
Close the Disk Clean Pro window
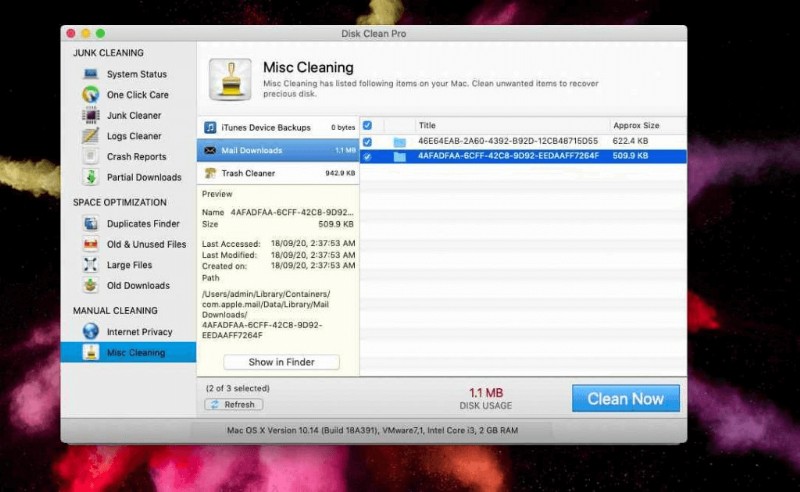[x=71, y=34]
